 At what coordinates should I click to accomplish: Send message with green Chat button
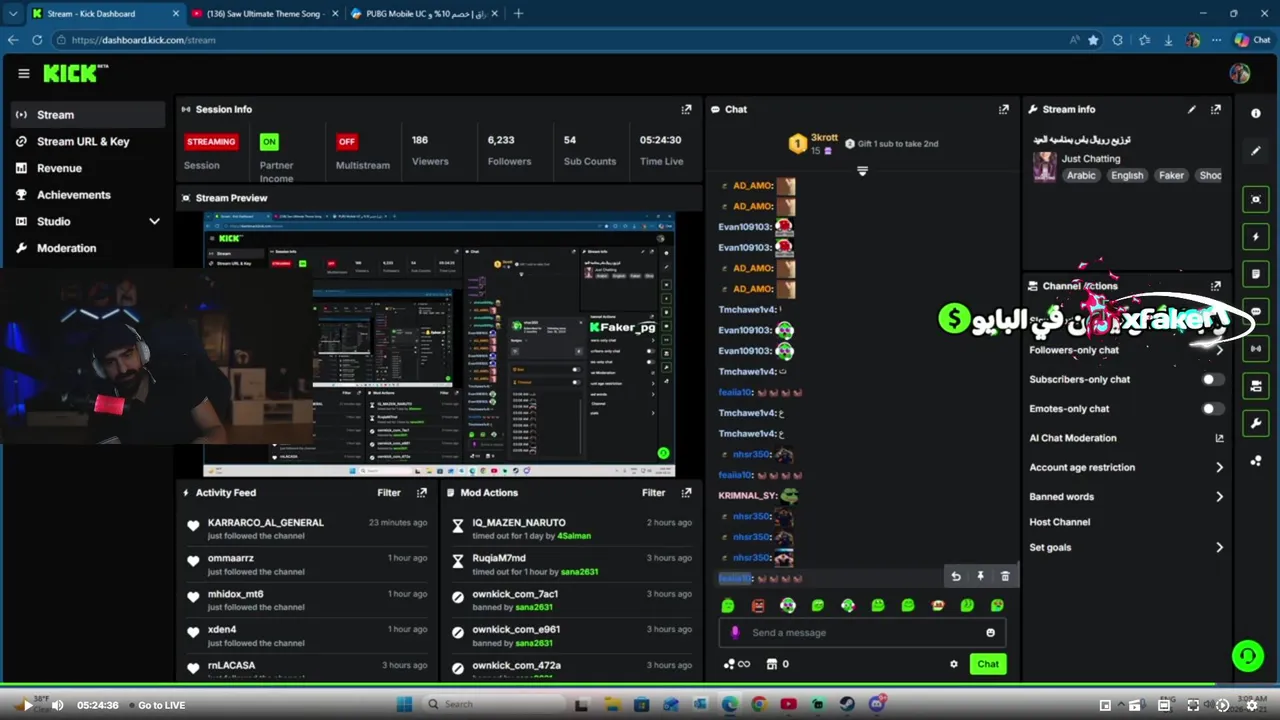coord(988,664)
